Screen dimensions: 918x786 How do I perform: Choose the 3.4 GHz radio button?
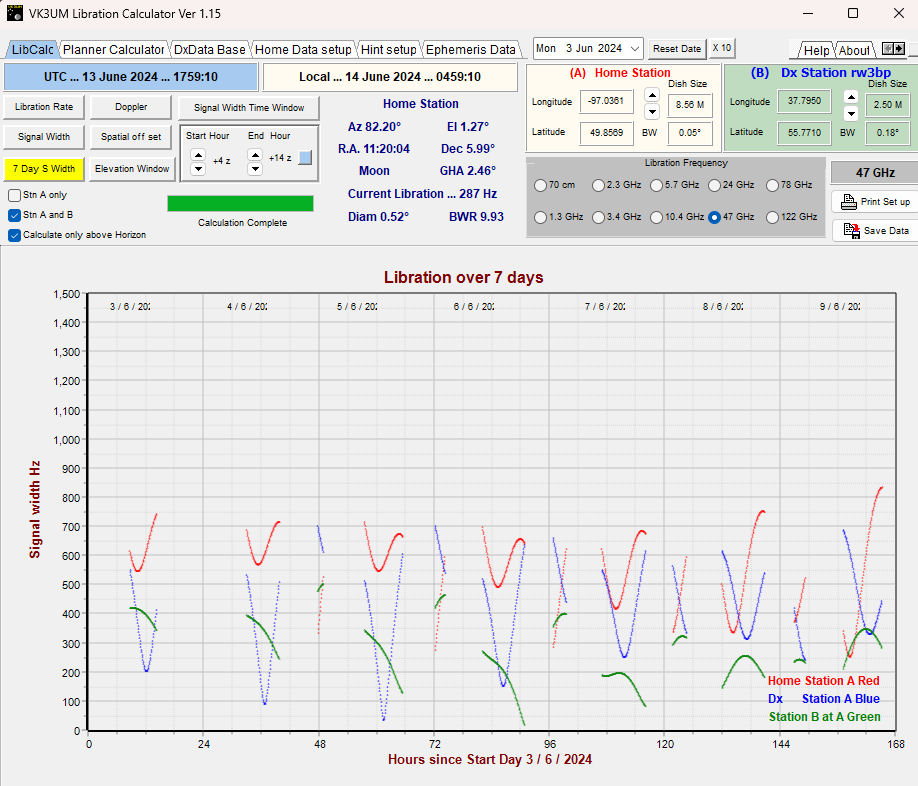coord(598,217)
